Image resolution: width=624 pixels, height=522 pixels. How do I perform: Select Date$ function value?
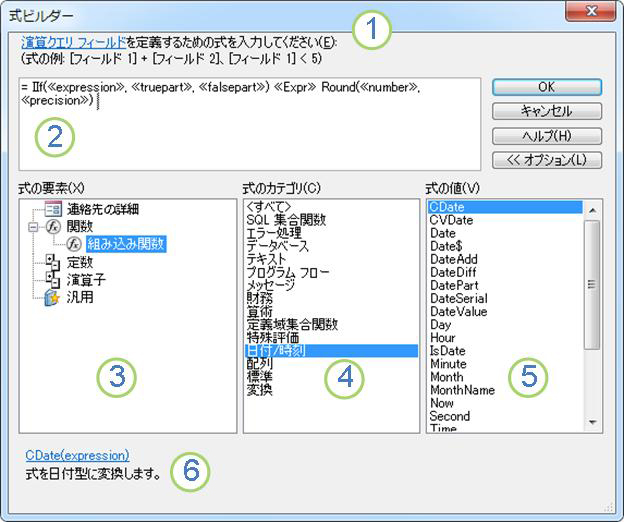coord(505,246)
